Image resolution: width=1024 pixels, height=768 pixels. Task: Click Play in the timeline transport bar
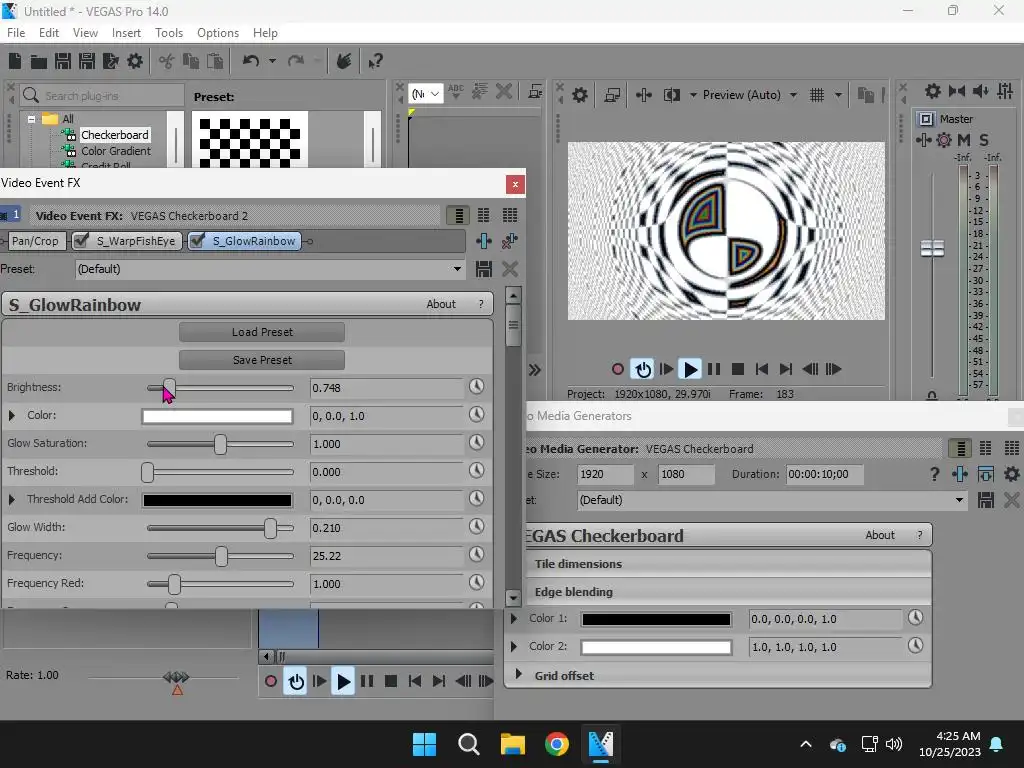pyautogui.click(x=343, y=682)
